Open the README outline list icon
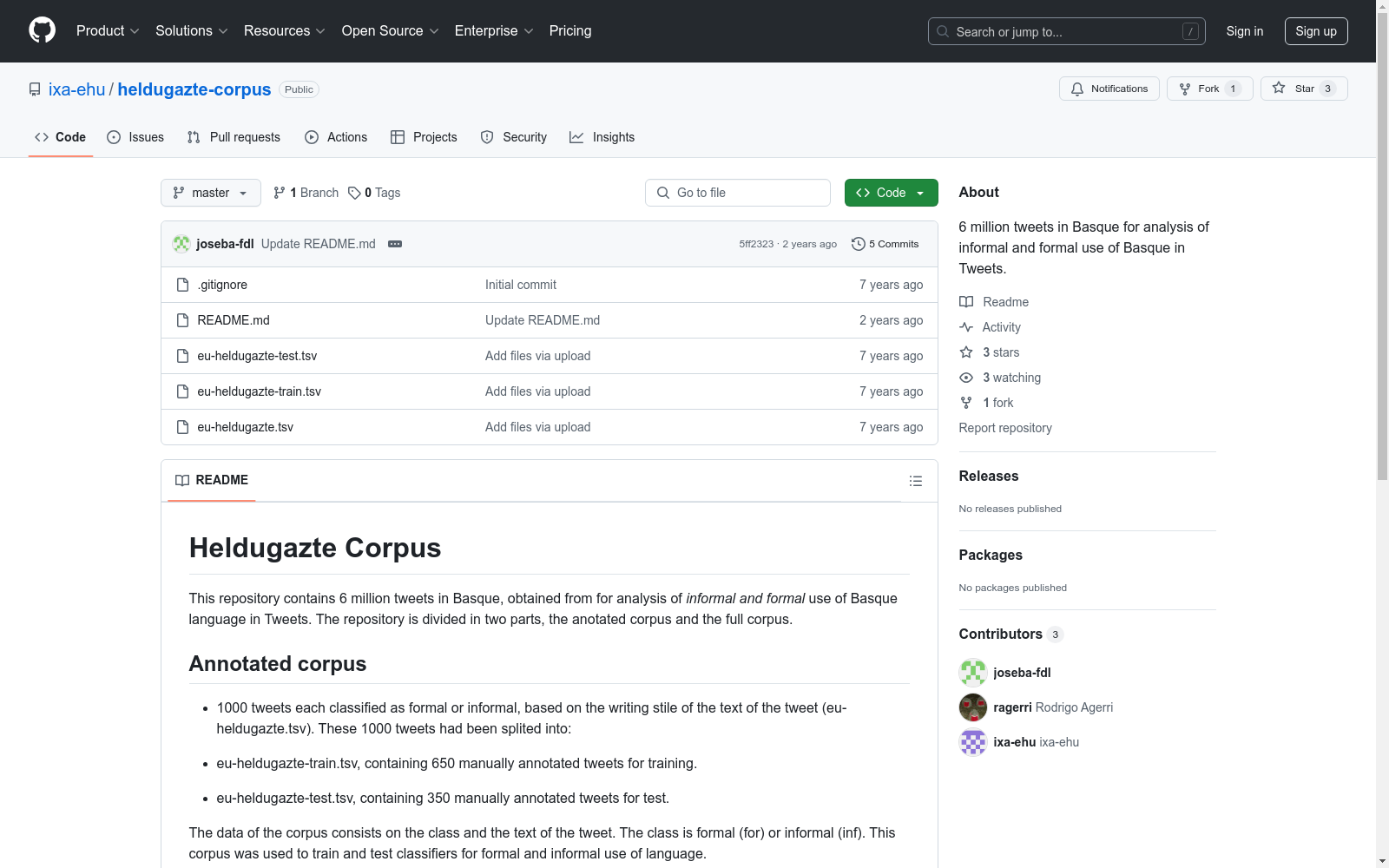Image resolution: width=1389 pixels, height=868 pixels. tap(915, 481)
